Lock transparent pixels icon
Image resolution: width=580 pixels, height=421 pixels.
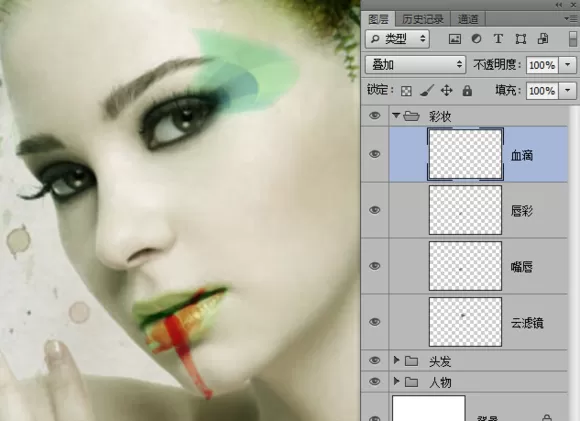coord(406,91)
